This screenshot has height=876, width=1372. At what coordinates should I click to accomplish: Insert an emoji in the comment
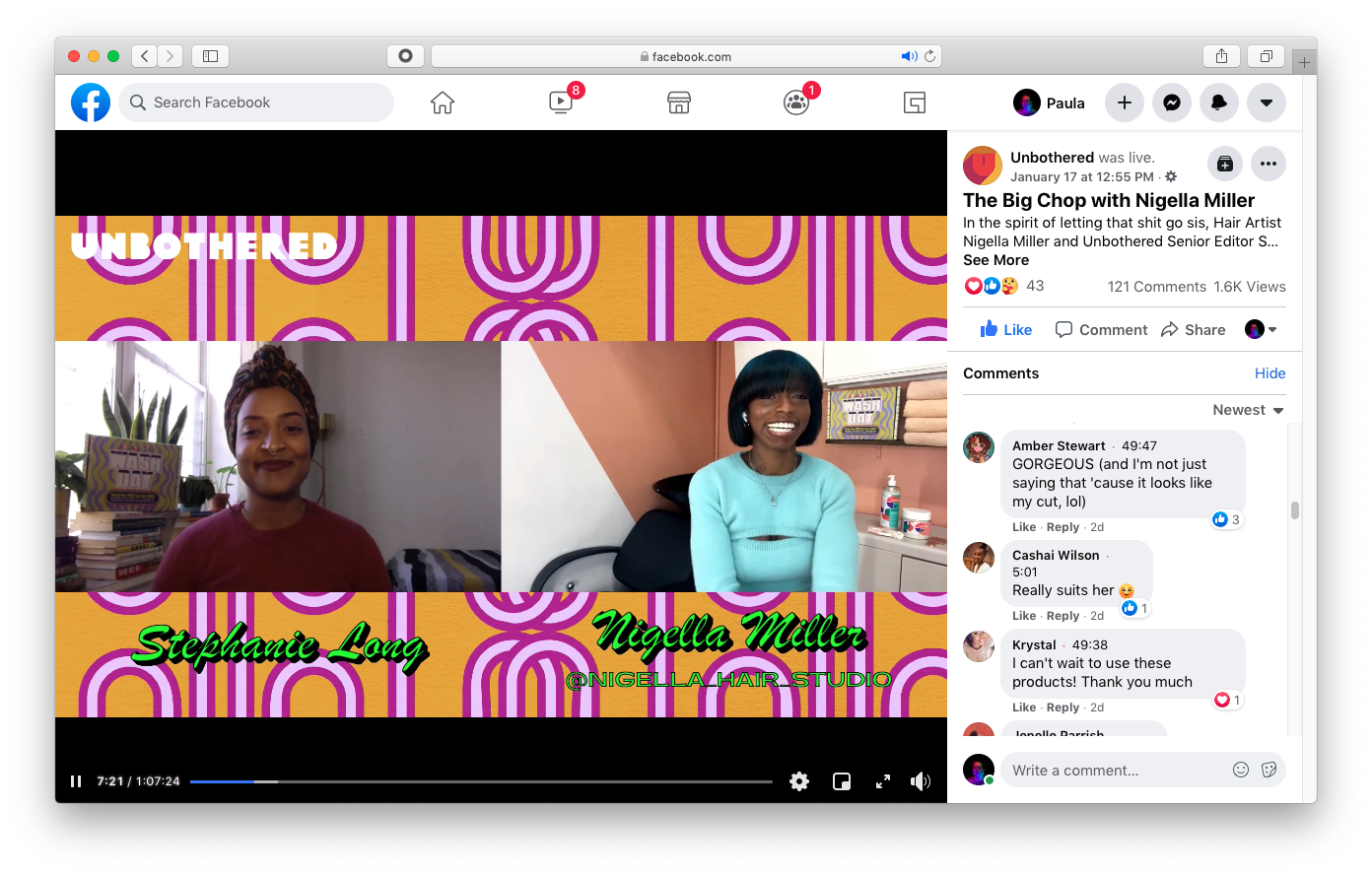pyautogui.click(x=1241, y=771)
